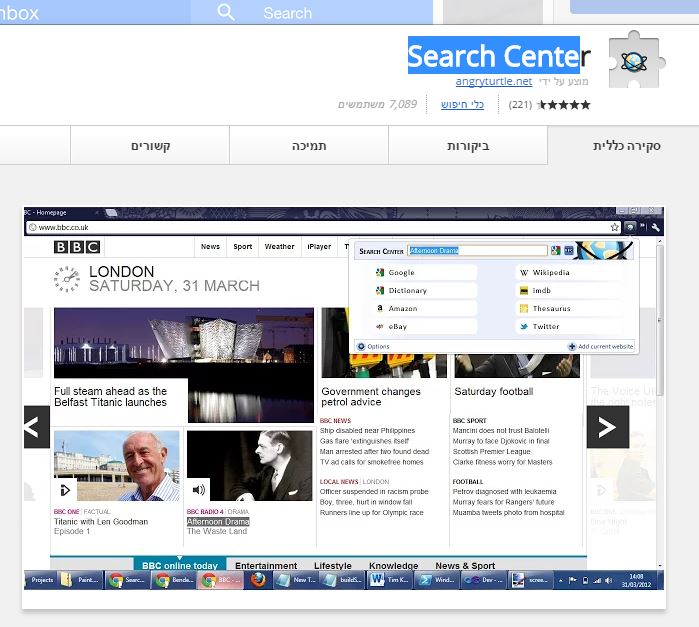Switch to the תמיכה tab

click(309, 146)
